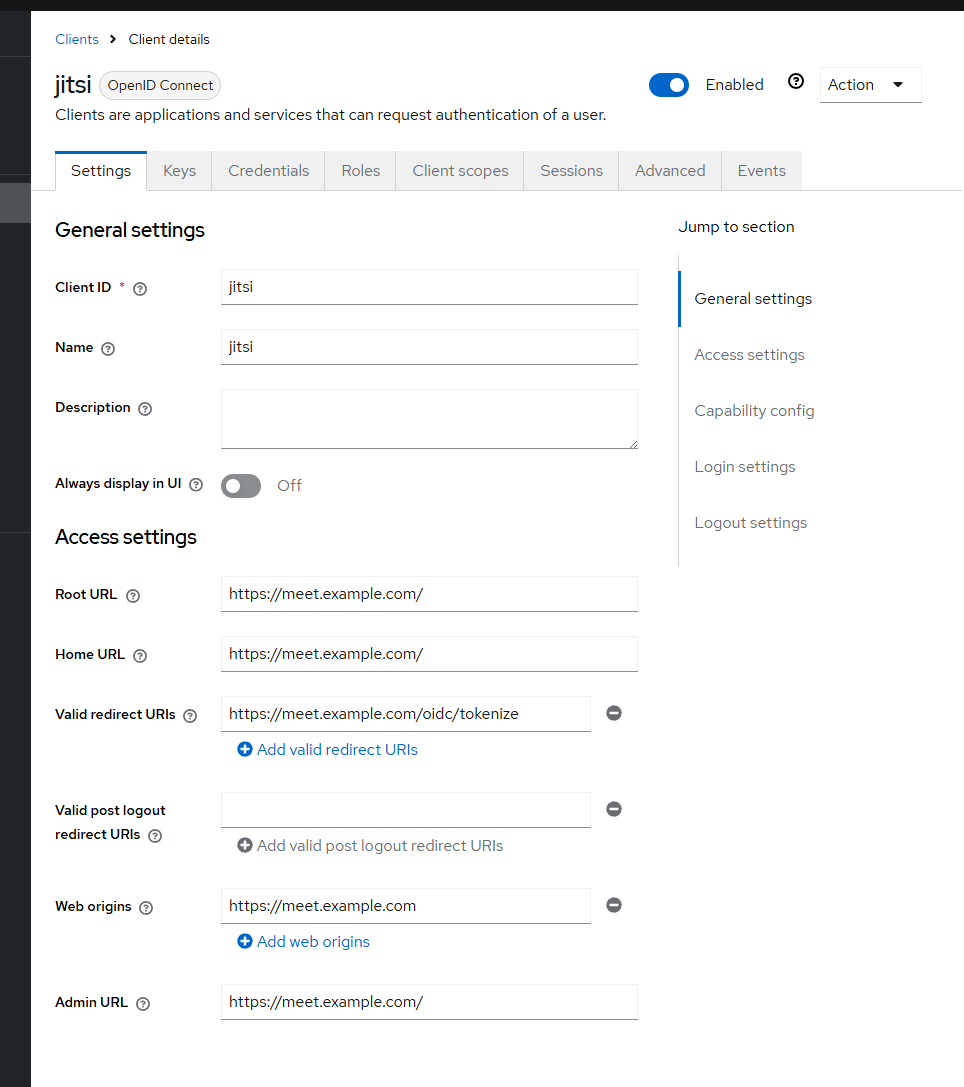Image resolution: width=964 pixels, height=1087 pixels.
Task: Focus the Client ID input field
Action: click(x=429, y=287)
